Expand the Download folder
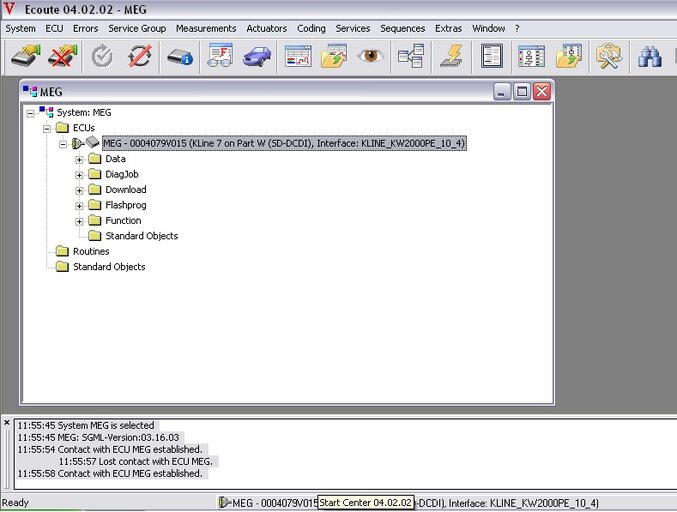The image size is (677, 512). coord(79,190)
